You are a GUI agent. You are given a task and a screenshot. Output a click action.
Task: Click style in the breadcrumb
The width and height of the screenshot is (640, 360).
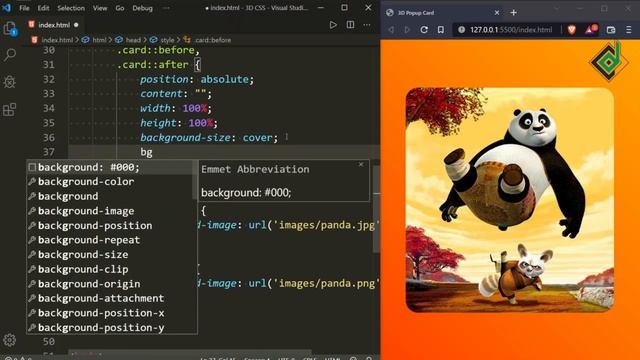point(167,40)
